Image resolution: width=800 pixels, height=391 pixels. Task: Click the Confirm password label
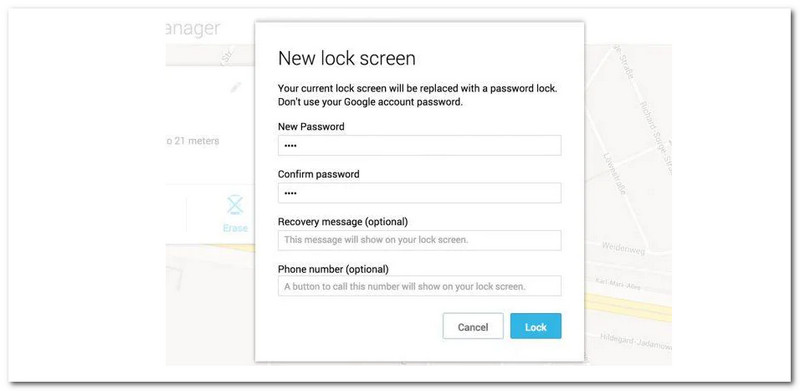(318, 174)
